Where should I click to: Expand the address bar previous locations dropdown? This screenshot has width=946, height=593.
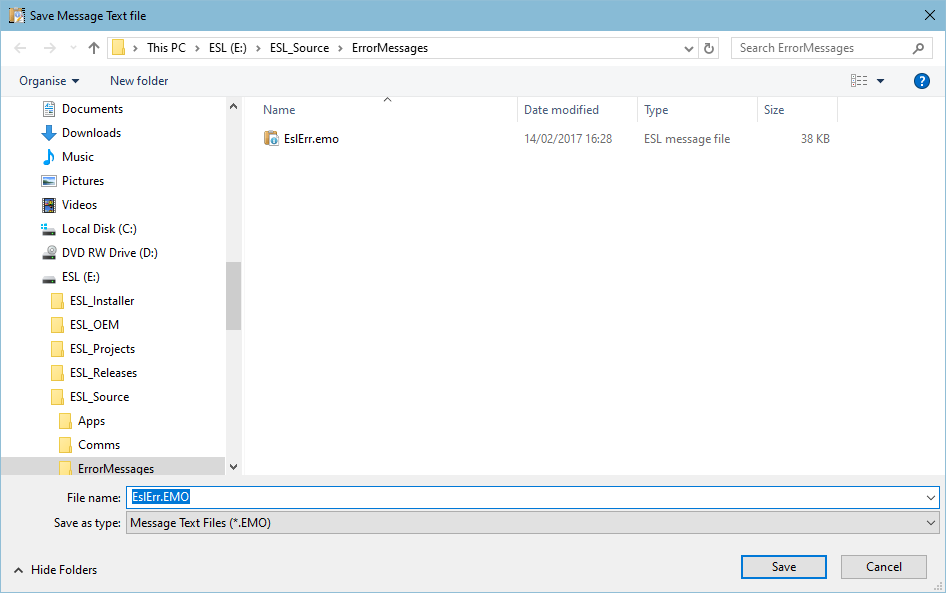point(689,48)
